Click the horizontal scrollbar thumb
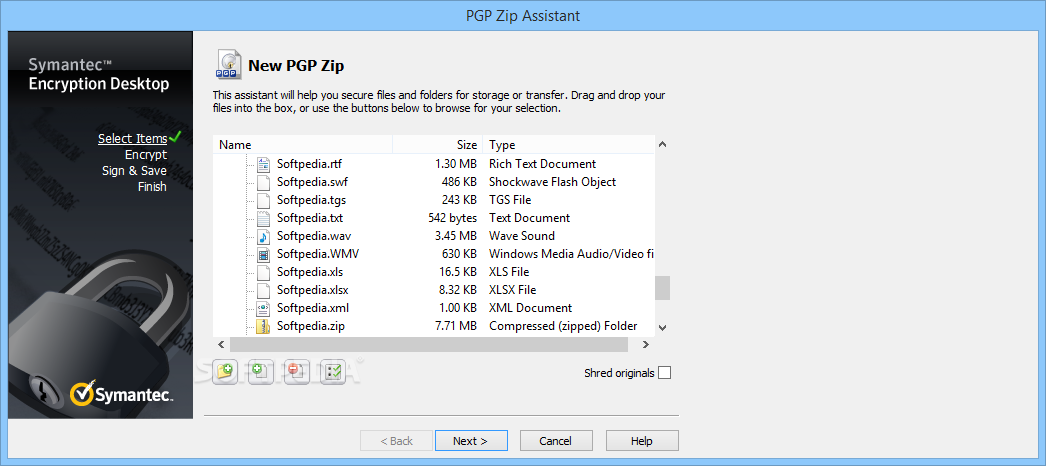The image size is (1046, 466). (x=429, y=345)
